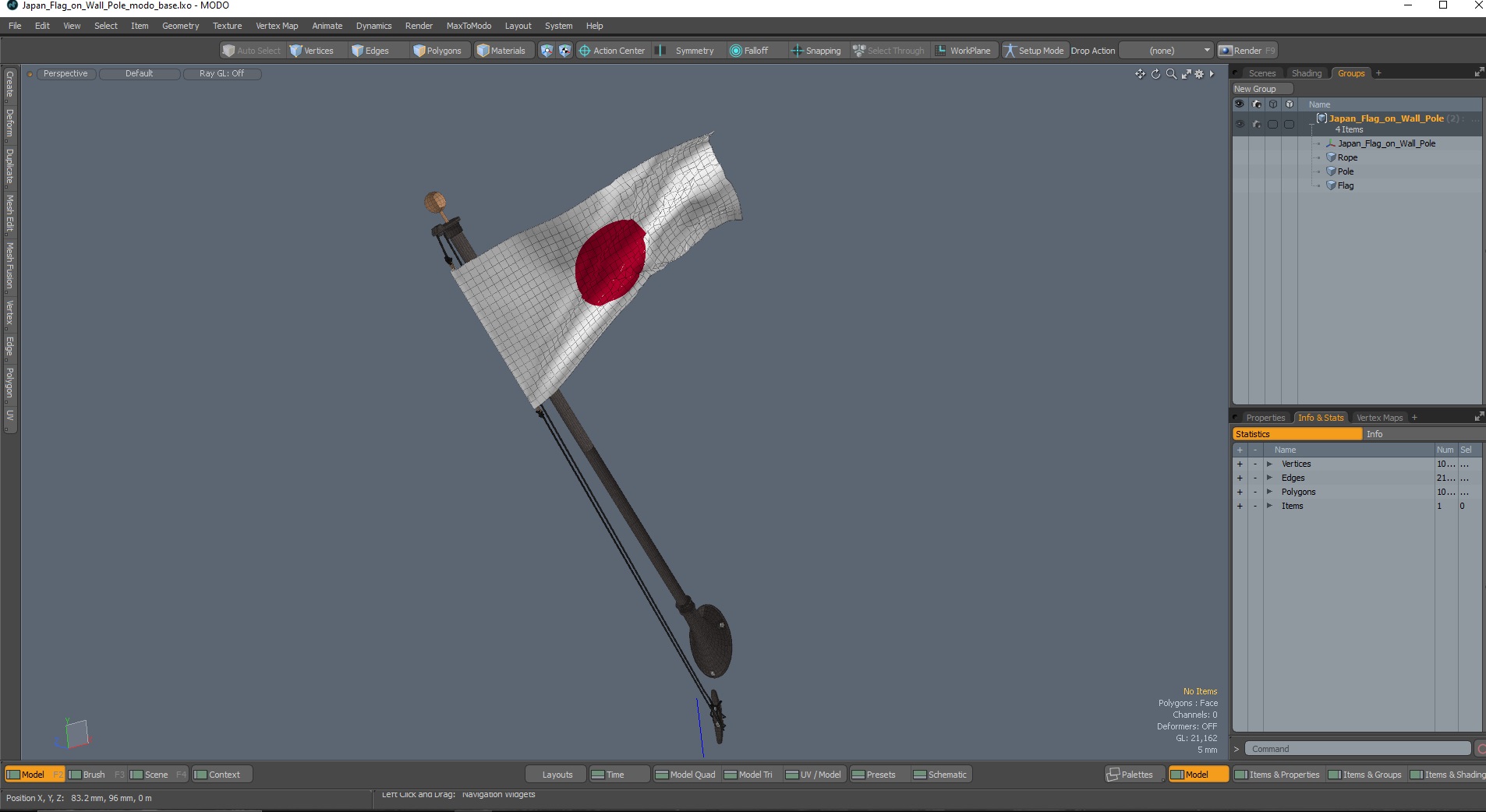Screen dimensions: 1486x812
Task: Open Action Center options
Action: [x=612, y=51]
